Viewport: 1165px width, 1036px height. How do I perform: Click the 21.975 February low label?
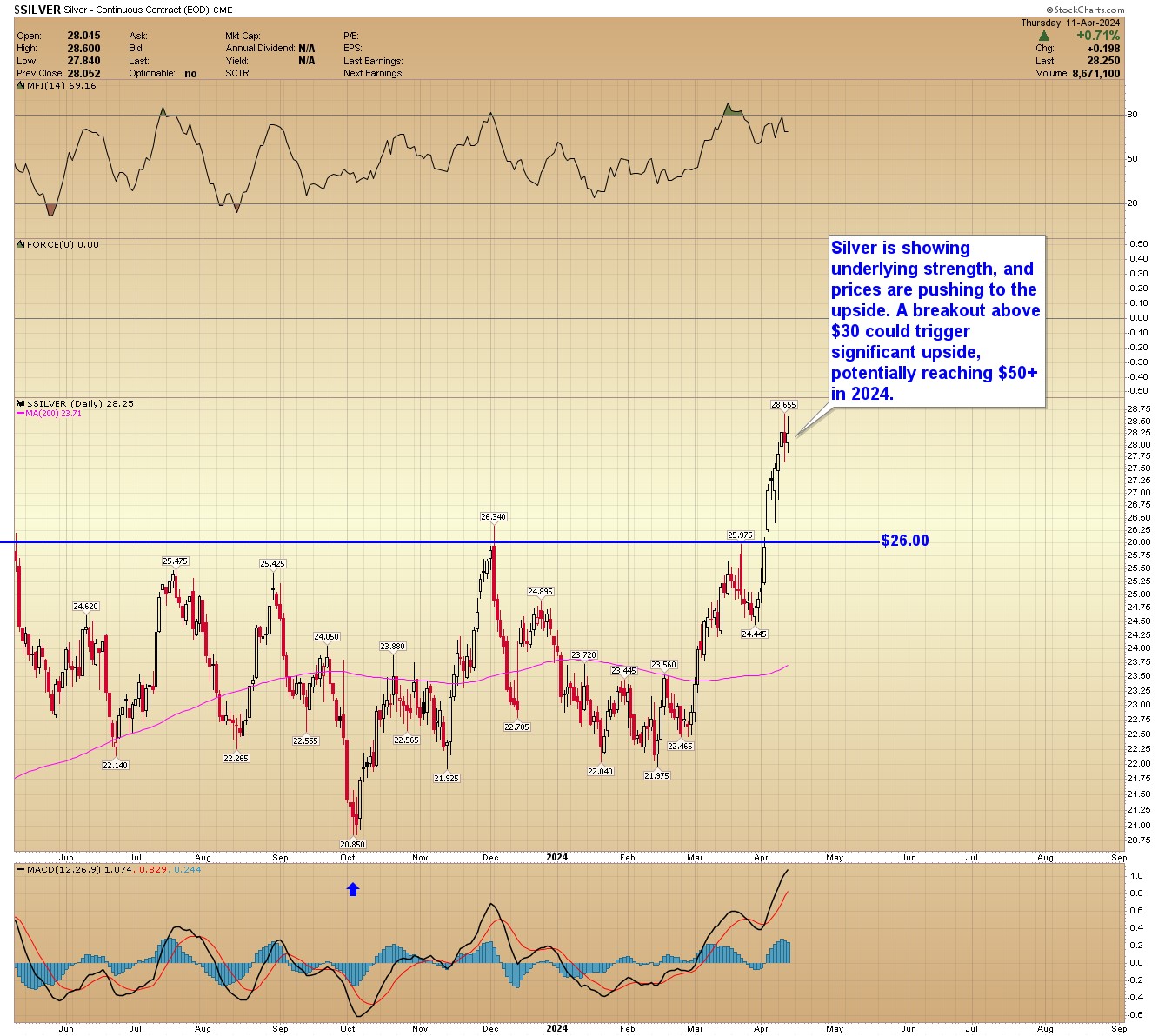656,776
